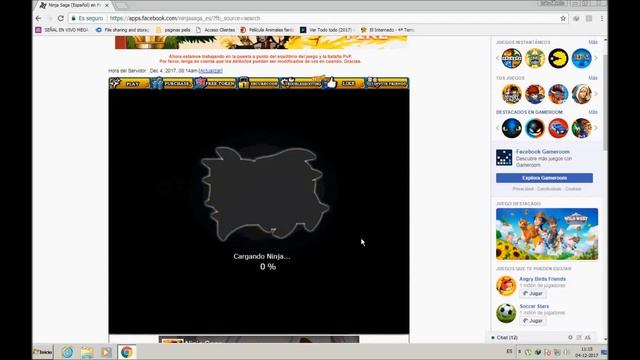Show next games in Juegos Instantáneos
640x360 pixels.
tap(596, 58)
